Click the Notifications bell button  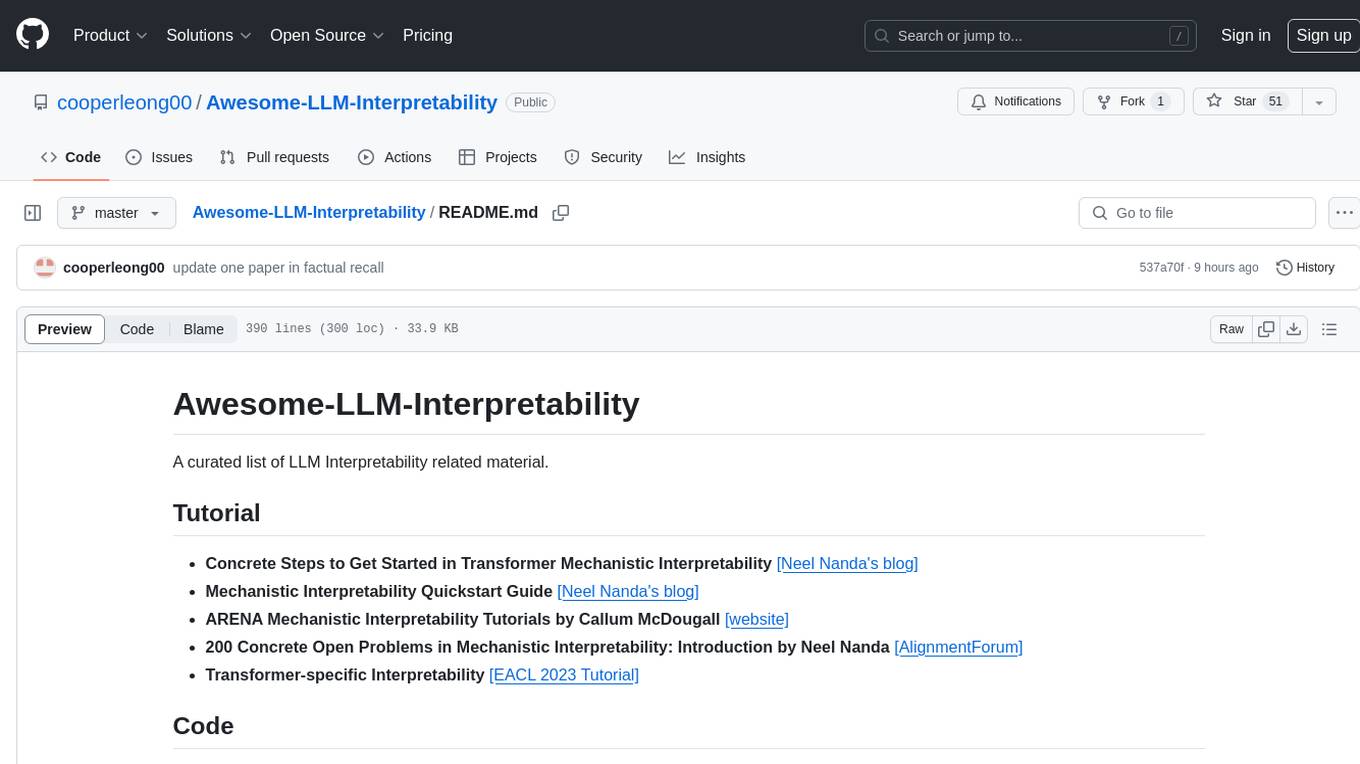point(1016,102)
